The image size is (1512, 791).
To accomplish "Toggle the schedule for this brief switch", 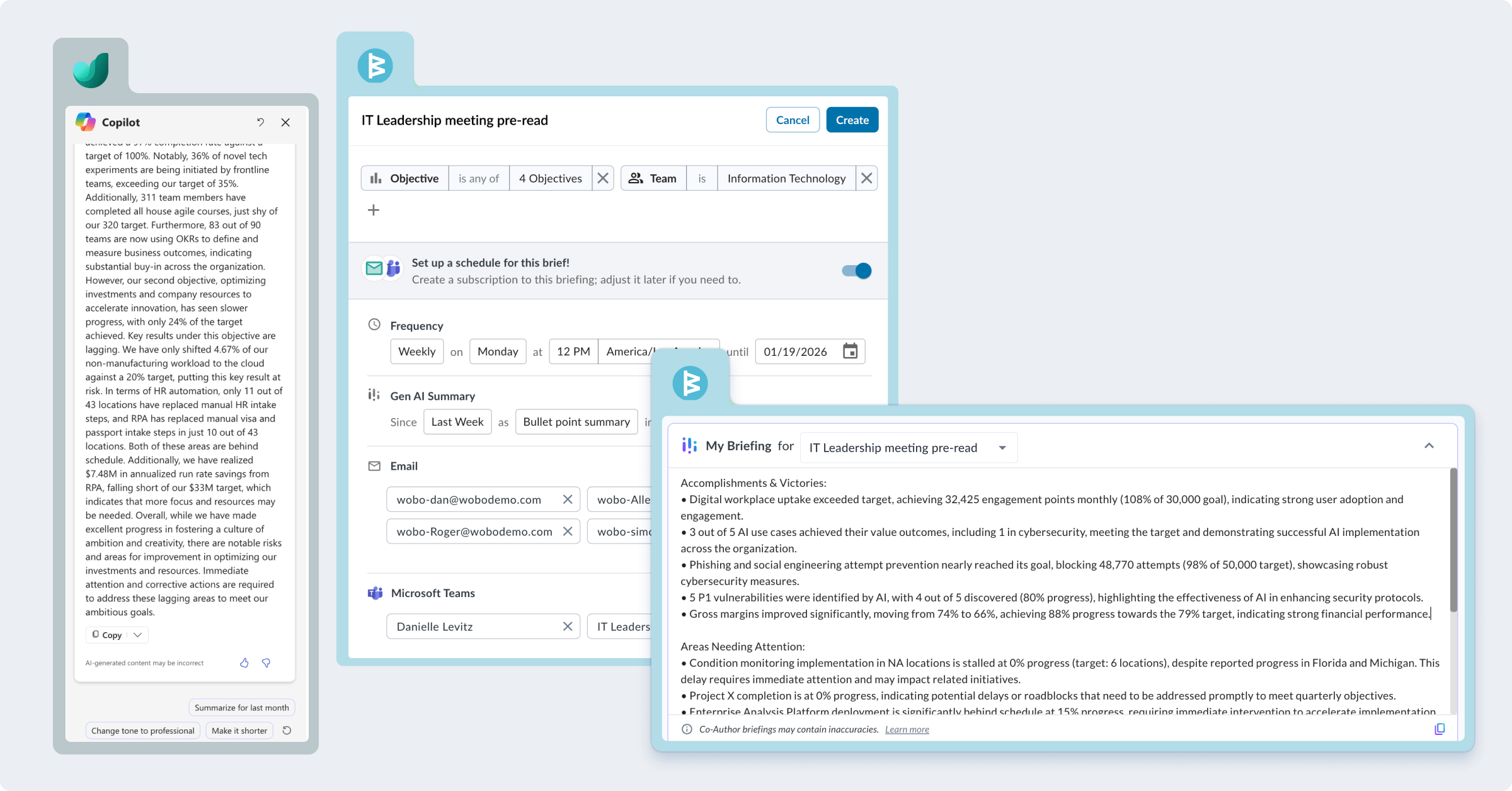I will tap(857, 271).
